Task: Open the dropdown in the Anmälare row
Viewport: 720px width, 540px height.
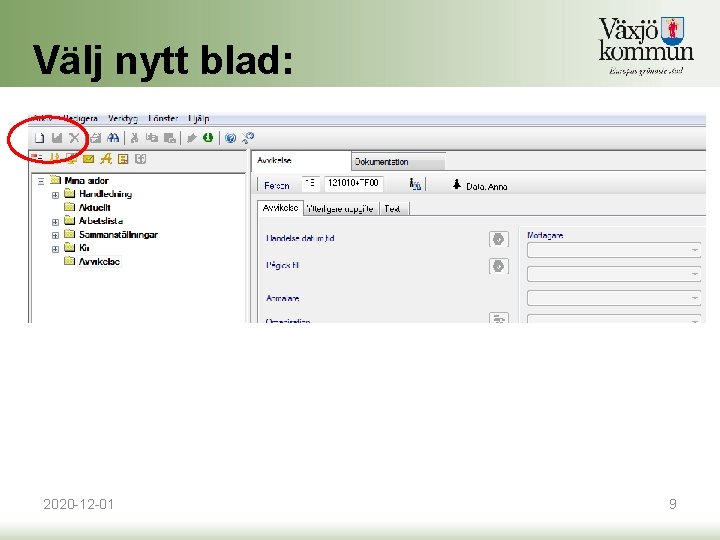Action: click(x=614, y=298)
